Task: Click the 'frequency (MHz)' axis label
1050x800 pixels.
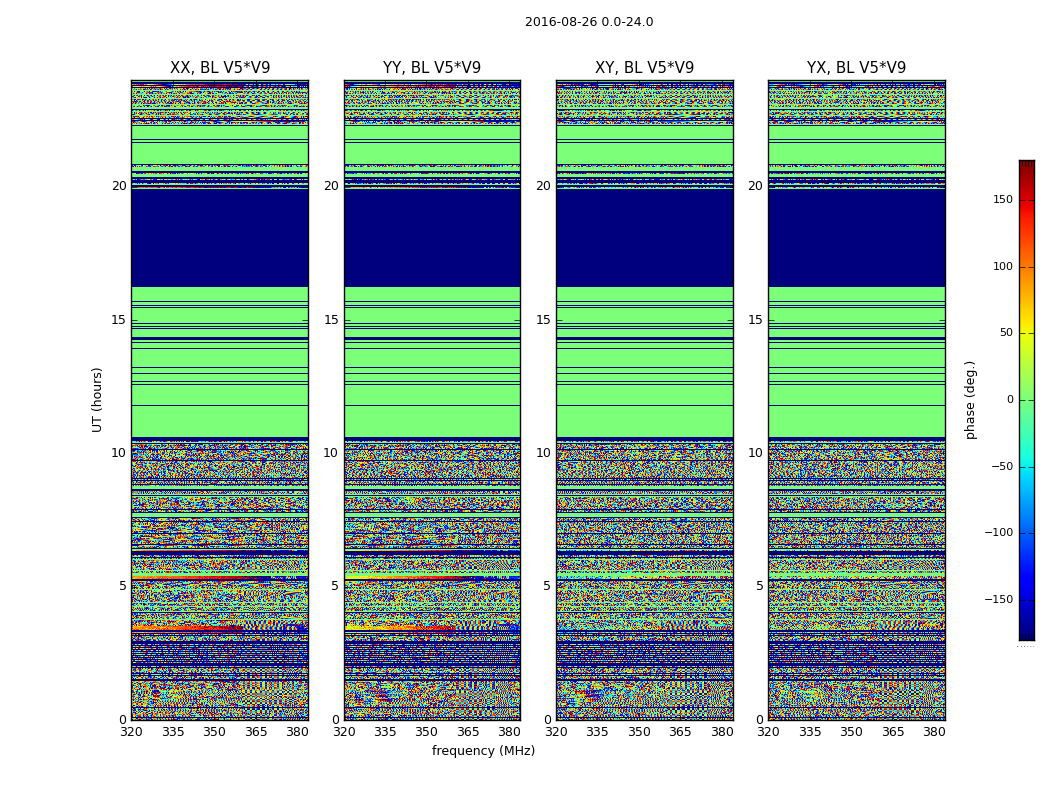Action: [x=483, y=750]
